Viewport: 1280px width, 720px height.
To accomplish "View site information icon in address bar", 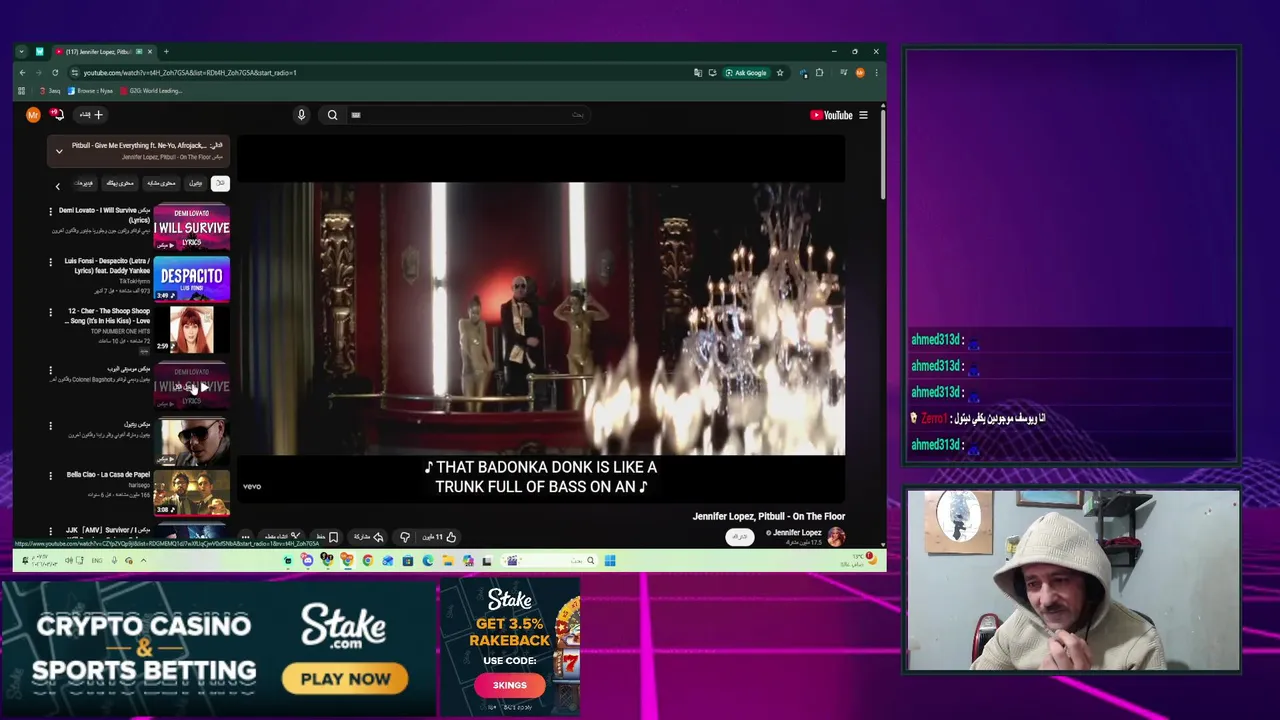I will (74, 73).
